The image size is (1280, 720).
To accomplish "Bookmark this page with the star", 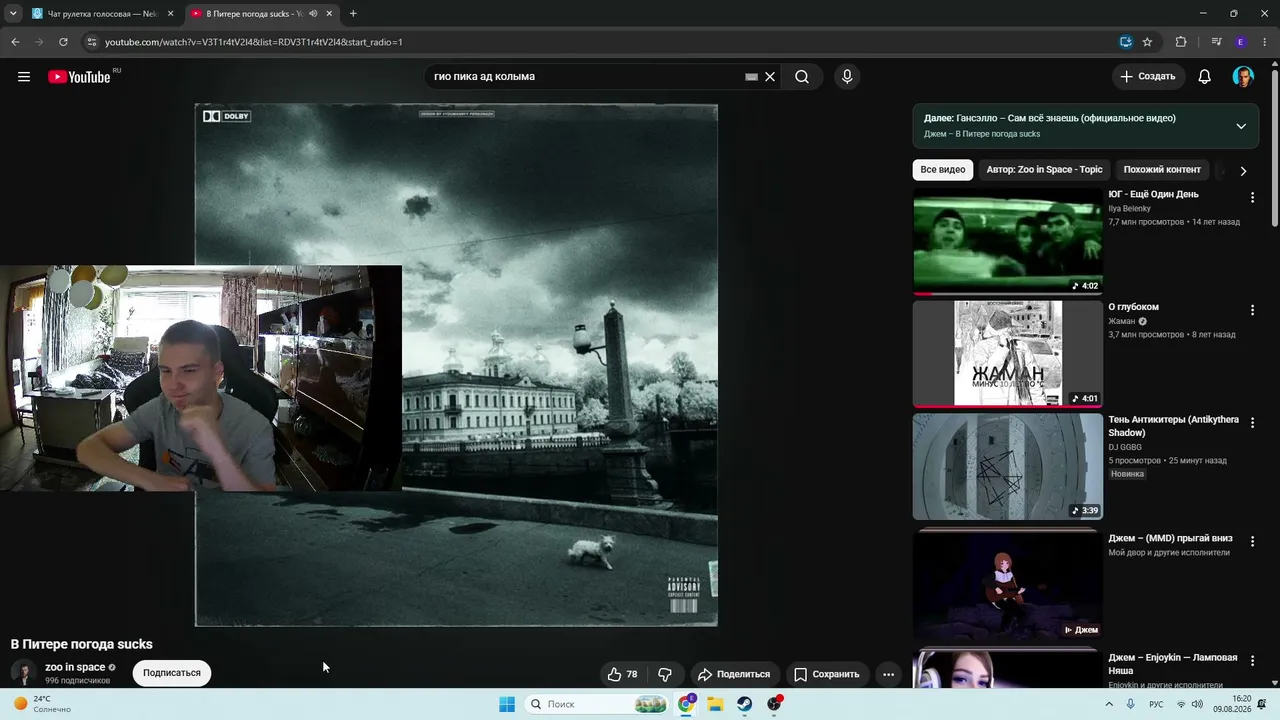I will tap(1147, 42).
